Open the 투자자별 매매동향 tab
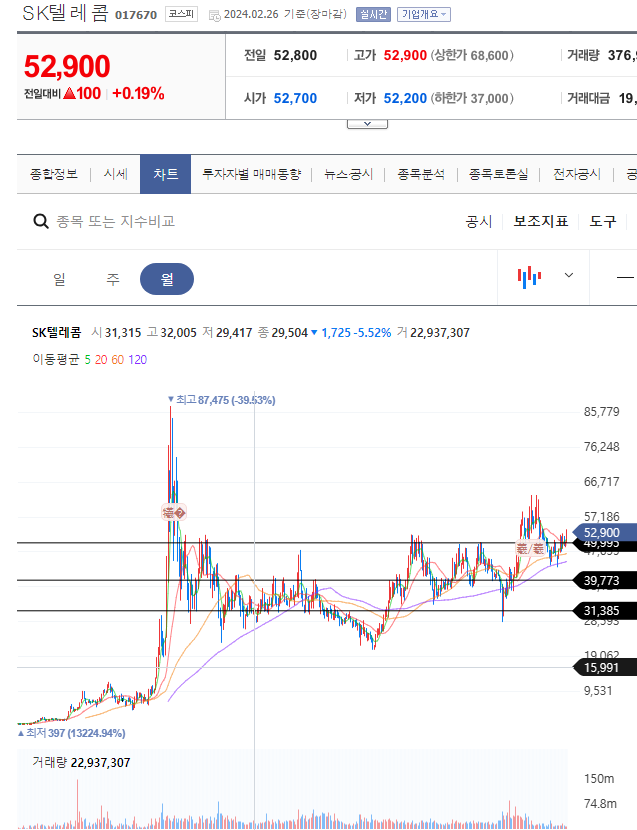Image resolution: width=637 pixels, height=830 pixels. (x=252, y=174)
